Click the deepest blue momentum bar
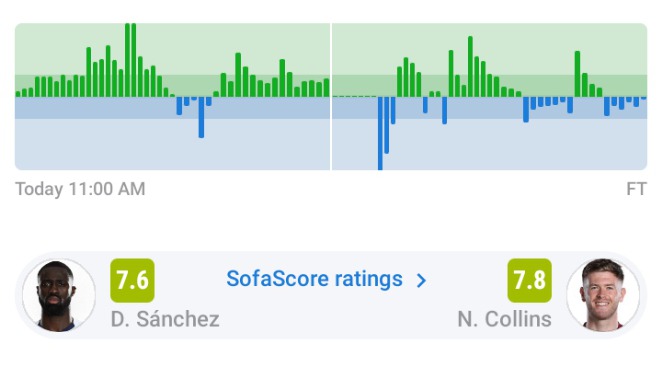 click(380, 133)
